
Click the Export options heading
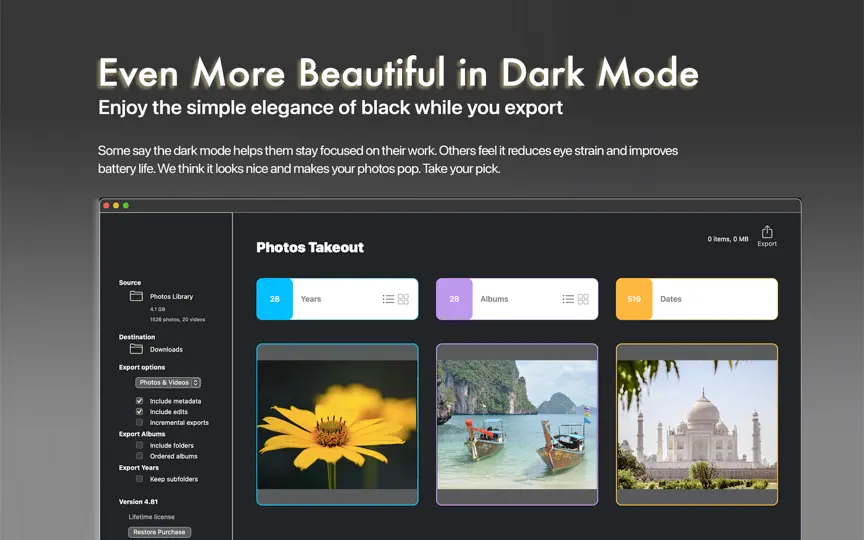[x=142, y=368]
